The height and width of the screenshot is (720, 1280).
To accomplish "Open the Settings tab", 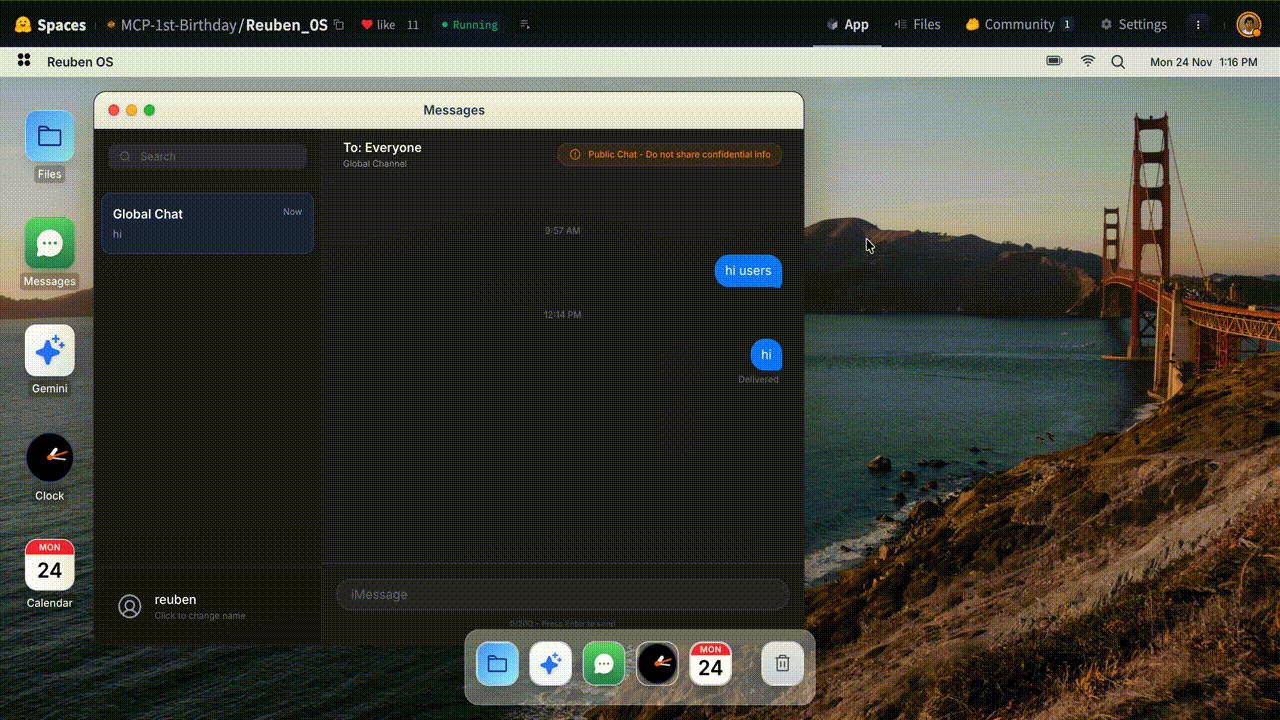I will tap(1133, 25).
